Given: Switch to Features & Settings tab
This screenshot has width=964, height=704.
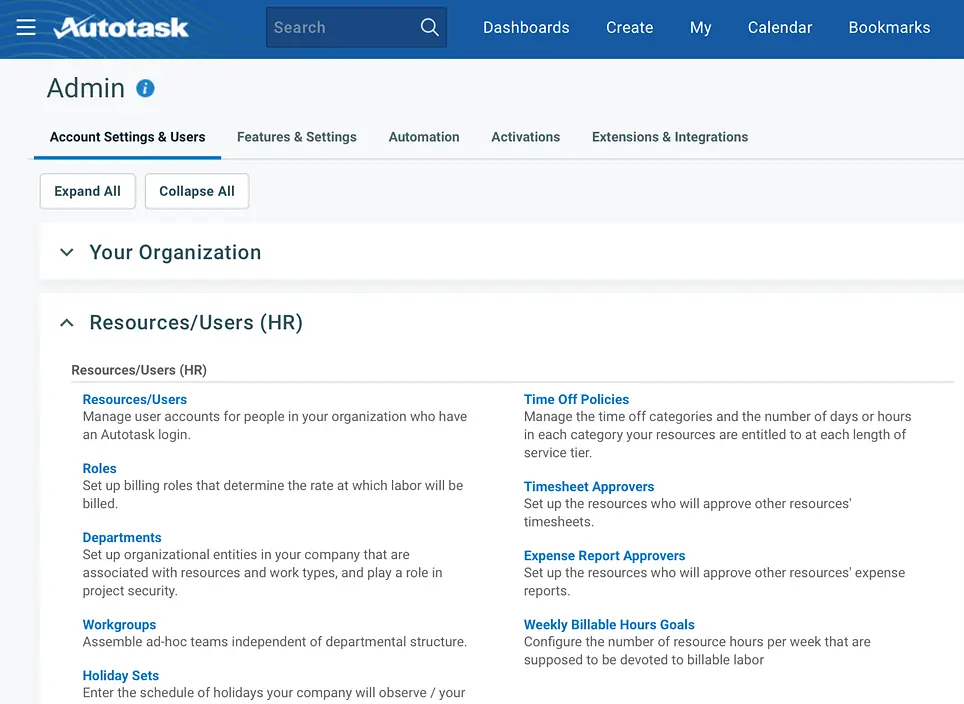Looking at the screenshot, I should click(296, 137).
